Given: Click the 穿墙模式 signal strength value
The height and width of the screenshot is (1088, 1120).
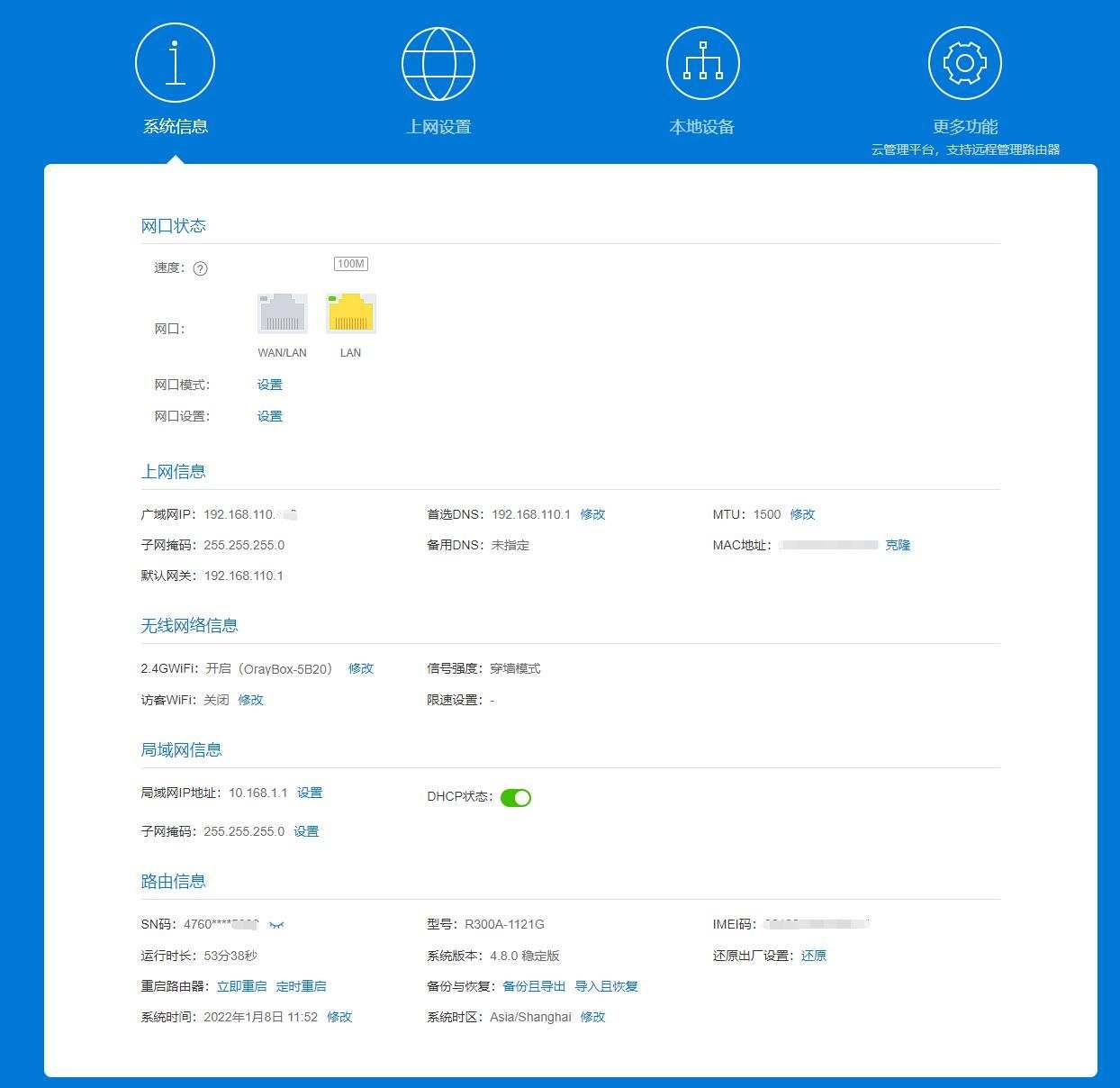Looking at the screenshot, I should click(x=515, y=668).
